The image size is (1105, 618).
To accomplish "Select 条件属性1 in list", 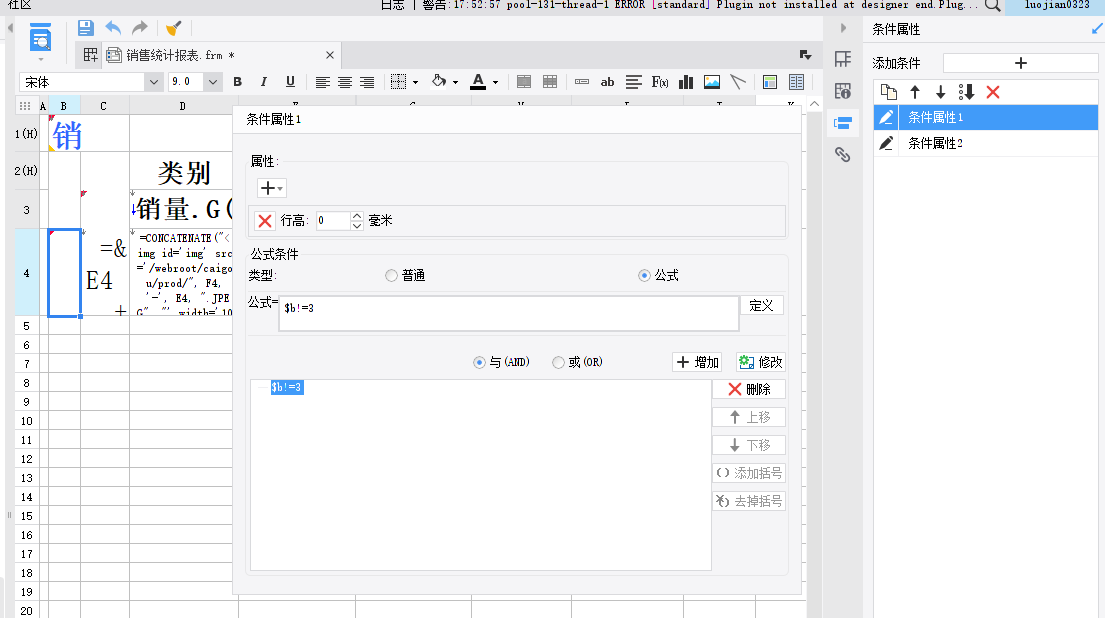I will pos(986,117).
